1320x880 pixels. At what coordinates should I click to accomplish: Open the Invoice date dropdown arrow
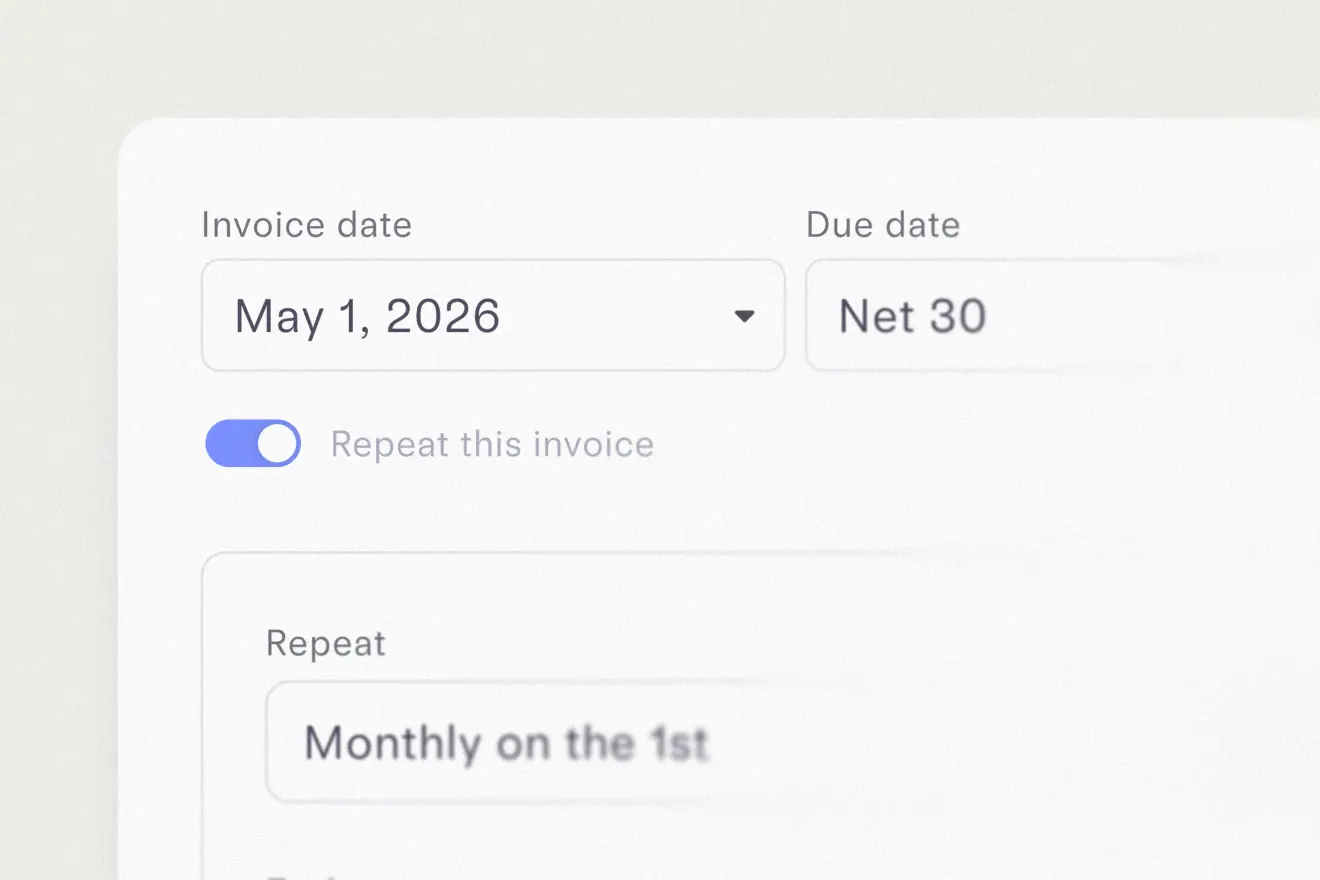(x=744, y=315)
